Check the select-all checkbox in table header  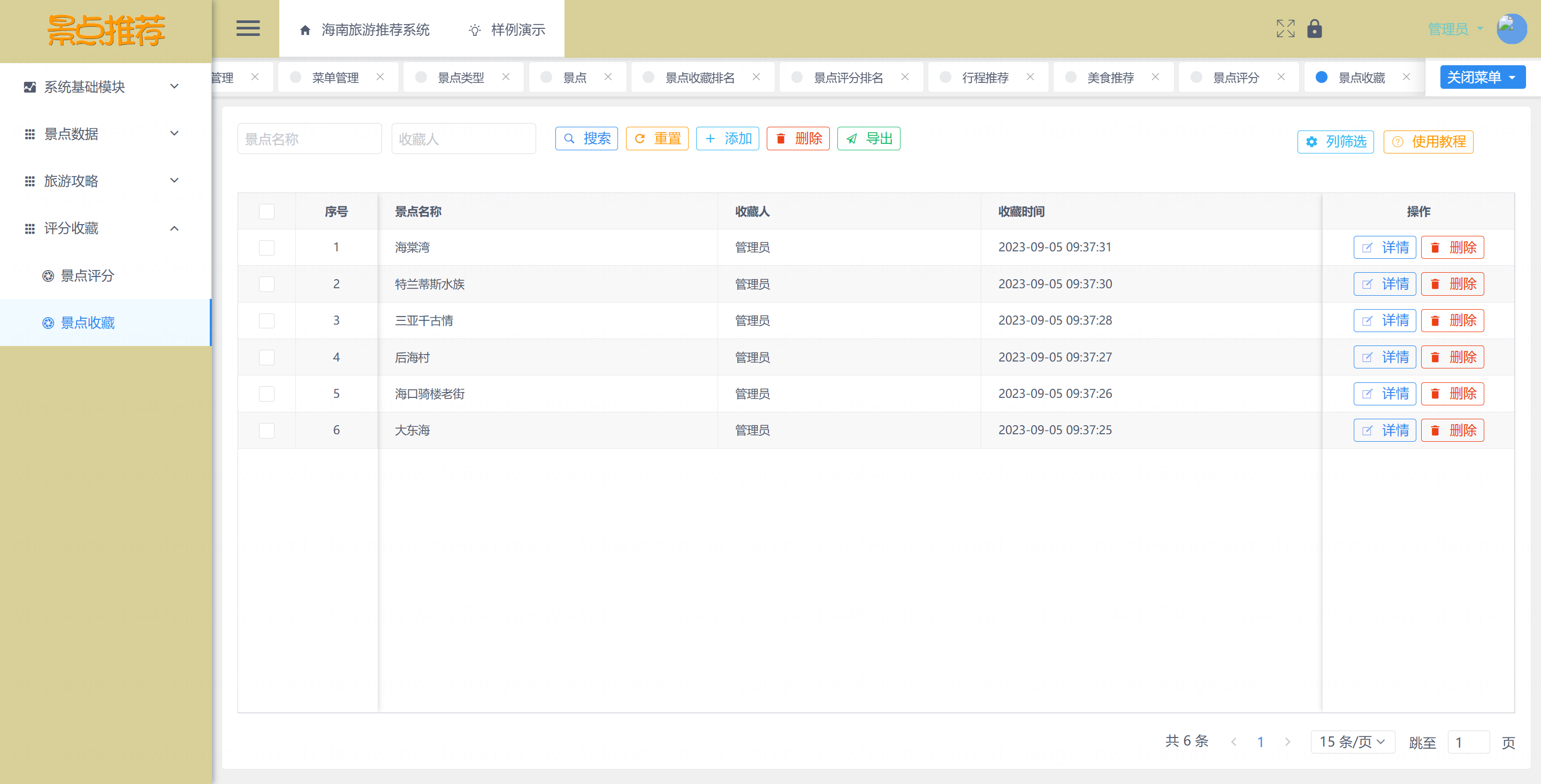pyautogui.click(x=266, y=212)
